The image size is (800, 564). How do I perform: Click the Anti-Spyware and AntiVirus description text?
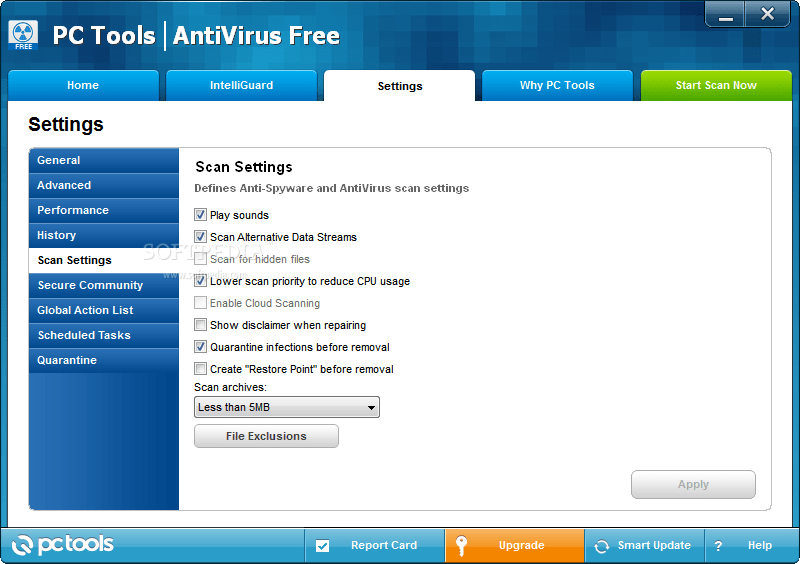coord(332,188)
